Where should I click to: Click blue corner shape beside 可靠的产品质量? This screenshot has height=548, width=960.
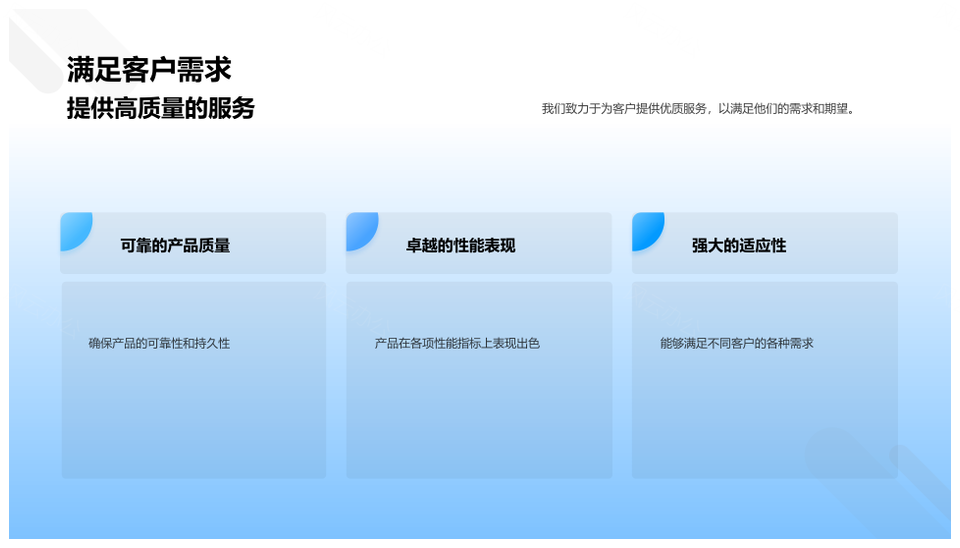75,230
